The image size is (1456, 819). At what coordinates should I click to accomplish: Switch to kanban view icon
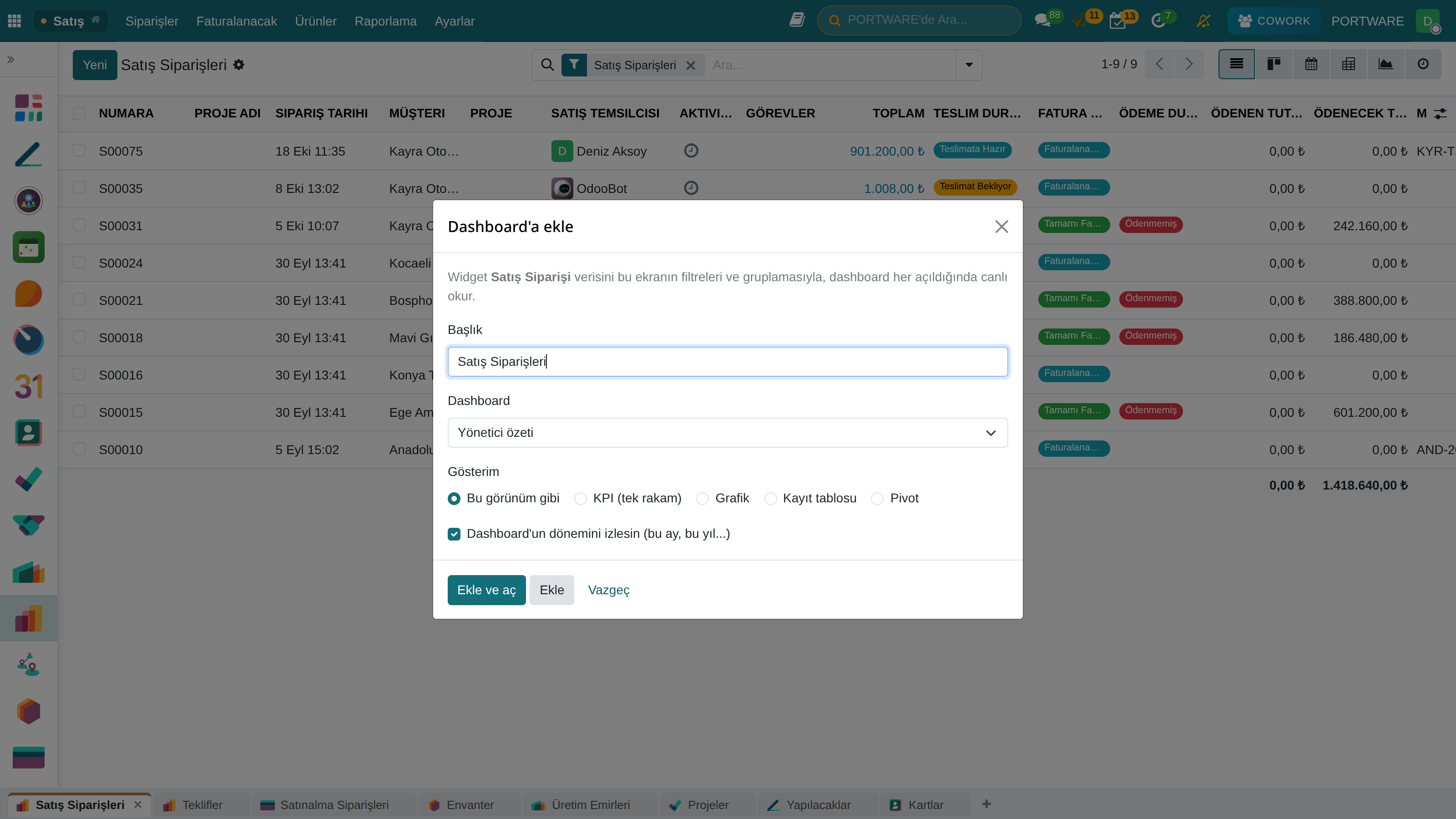click(1274, 65)
